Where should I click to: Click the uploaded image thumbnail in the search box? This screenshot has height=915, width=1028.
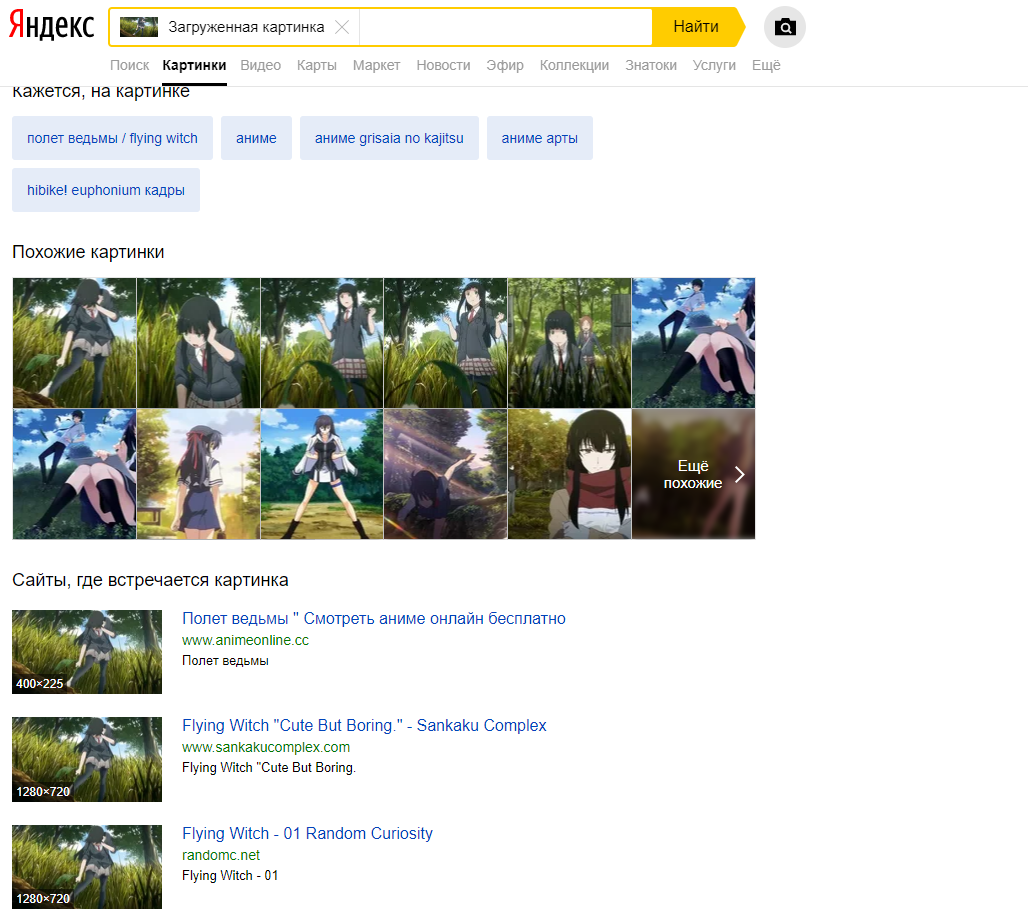pos(139,27)
